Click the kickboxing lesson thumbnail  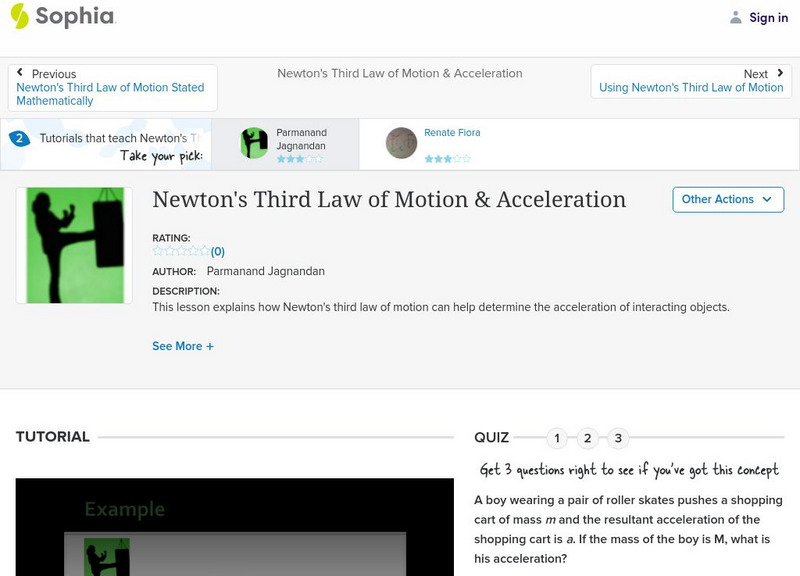(74, 245)
